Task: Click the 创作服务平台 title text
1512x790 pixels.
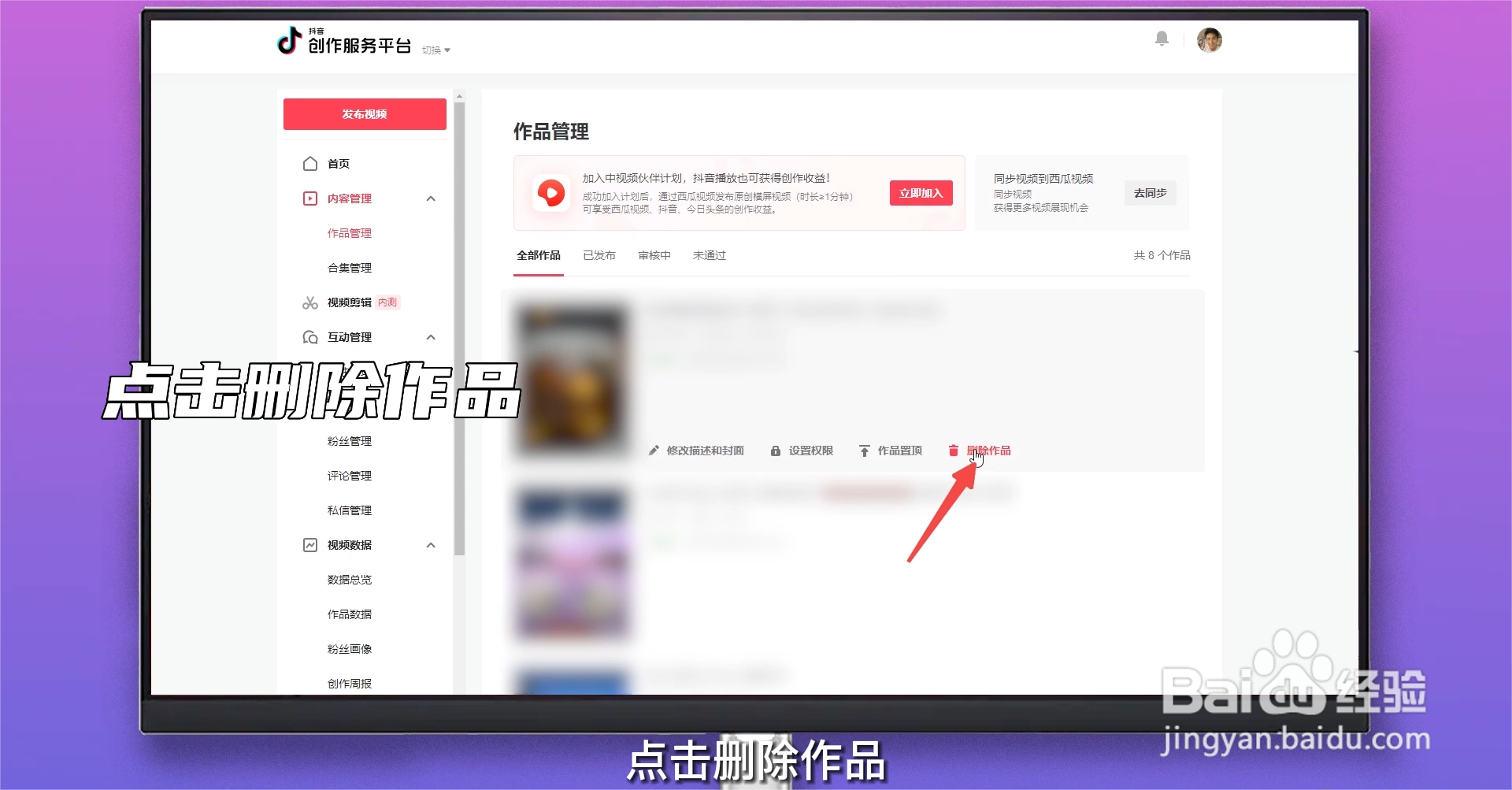Action: [x=359, y=46]
